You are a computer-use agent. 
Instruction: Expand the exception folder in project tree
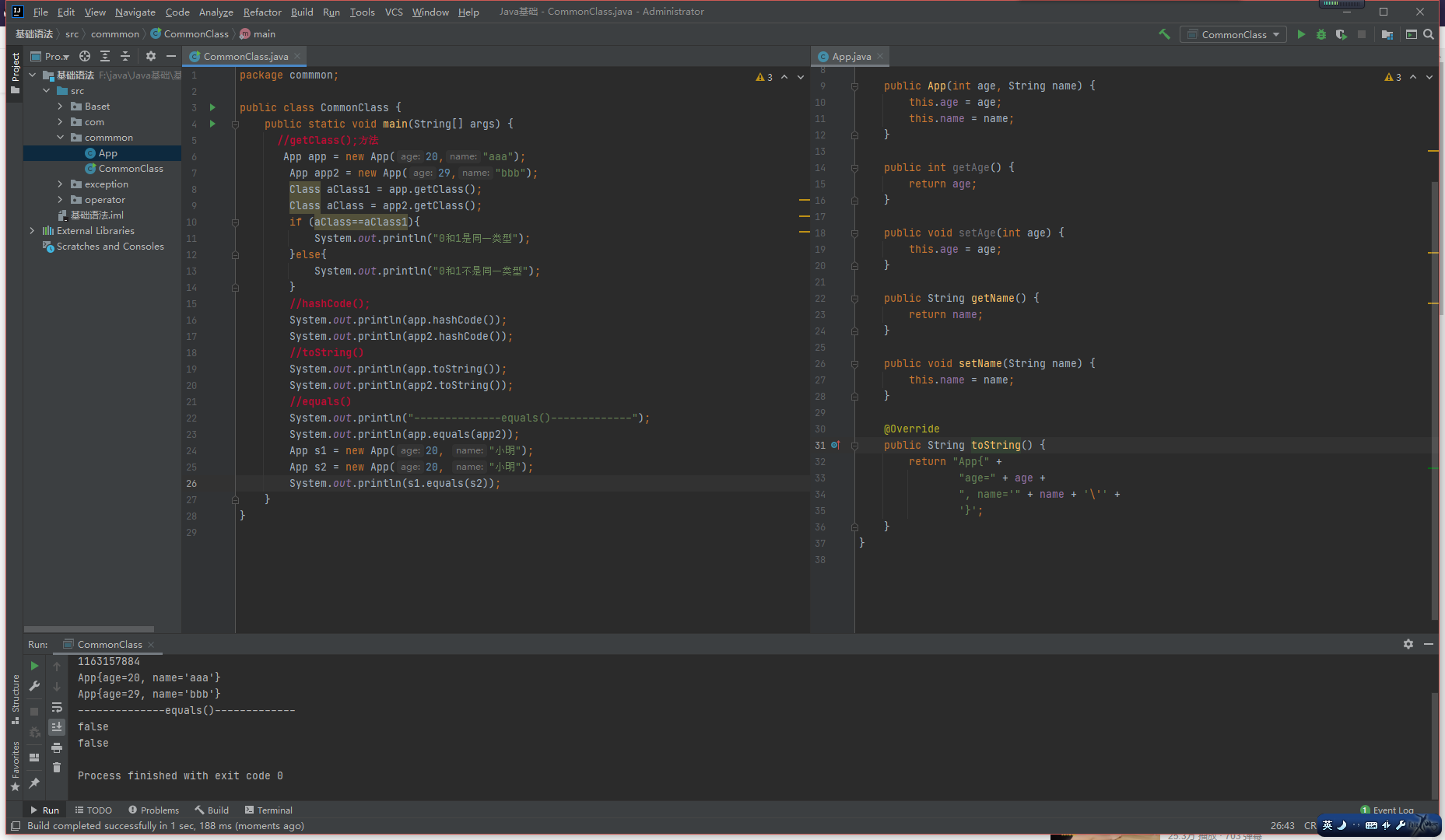[61, 184]
